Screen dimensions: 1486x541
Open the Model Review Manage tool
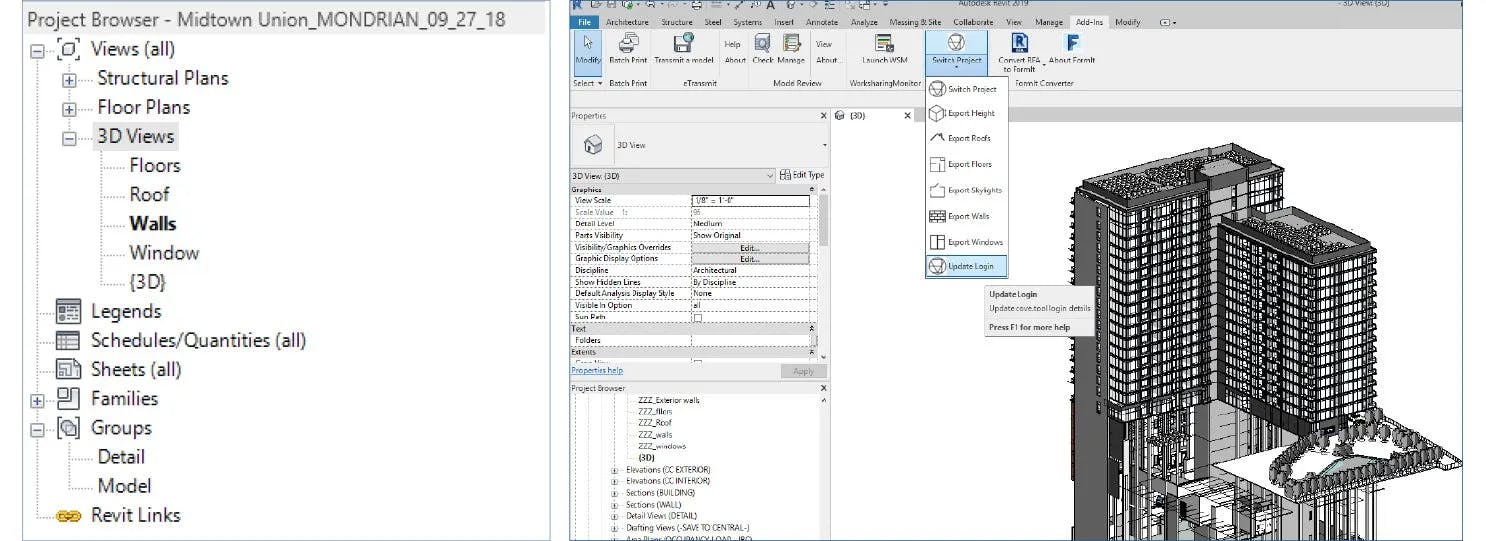[x=792, y=50]
